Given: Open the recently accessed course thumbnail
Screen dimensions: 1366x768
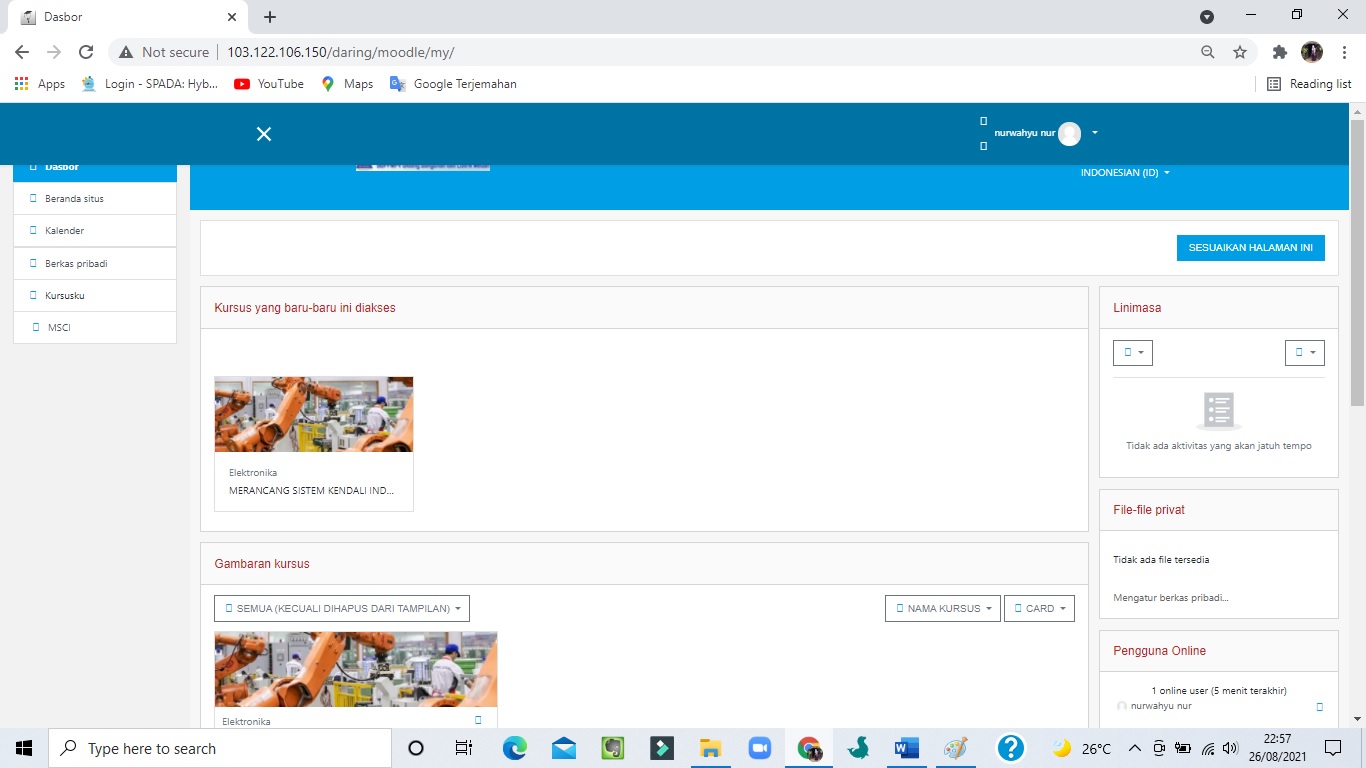Looking at the screenshot, I should pyautogui.click(x=313, y=414).
